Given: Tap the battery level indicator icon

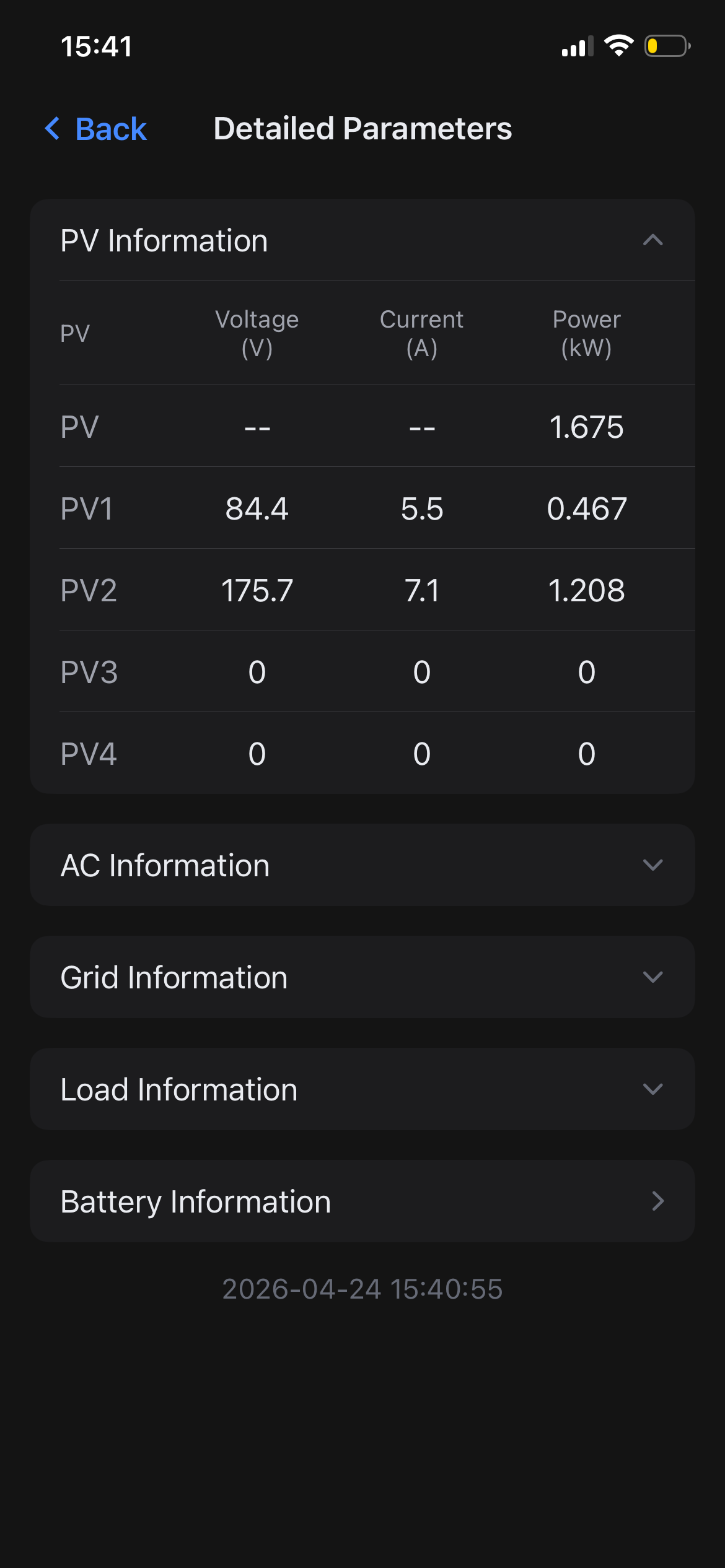Looking at the screenshot, I should point(668,46).
